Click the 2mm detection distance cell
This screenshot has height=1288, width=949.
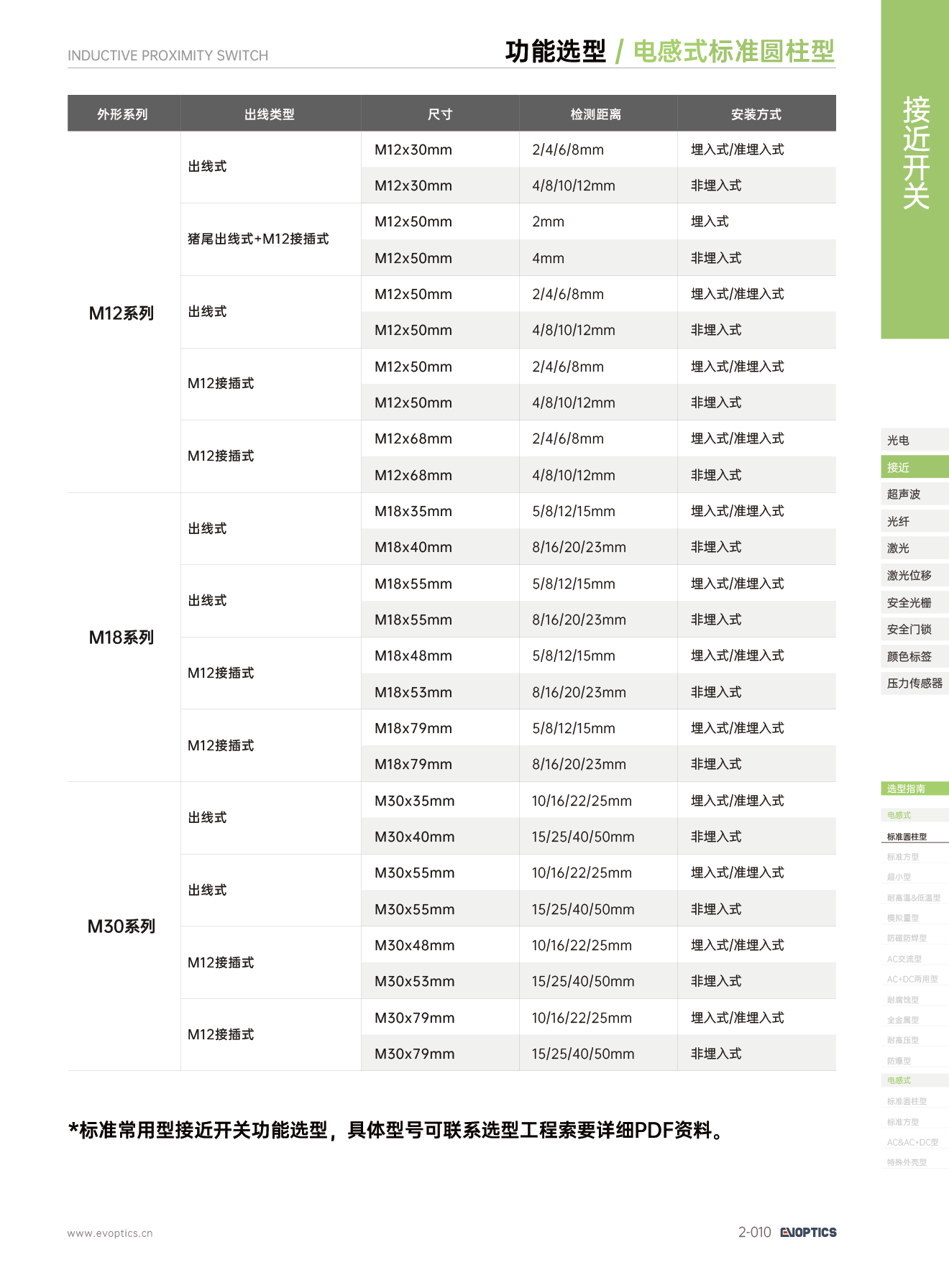click(598, 221)
